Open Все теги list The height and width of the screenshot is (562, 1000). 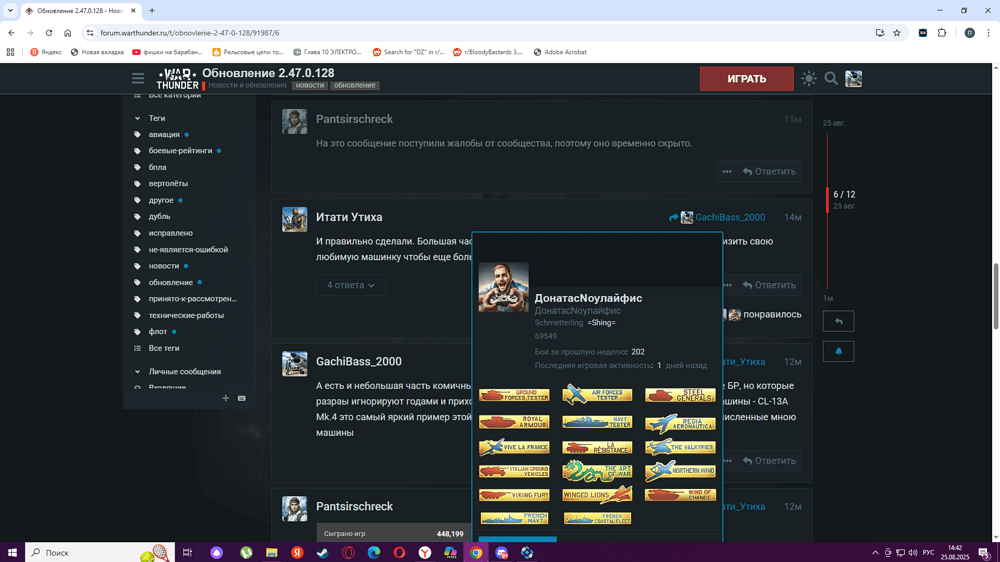pyautogui.click(x=164, y=348)
